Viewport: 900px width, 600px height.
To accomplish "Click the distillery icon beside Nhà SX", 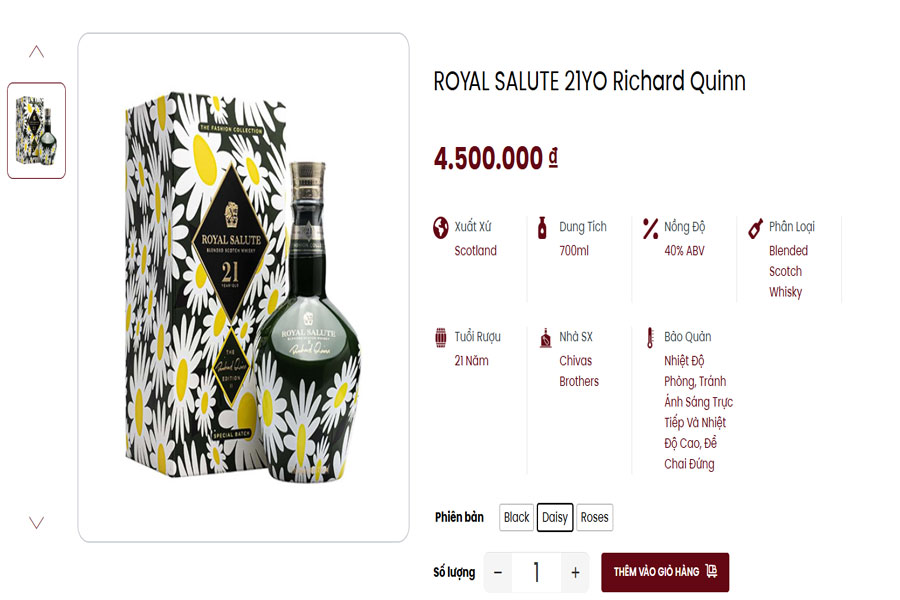I will pos(545,337).
